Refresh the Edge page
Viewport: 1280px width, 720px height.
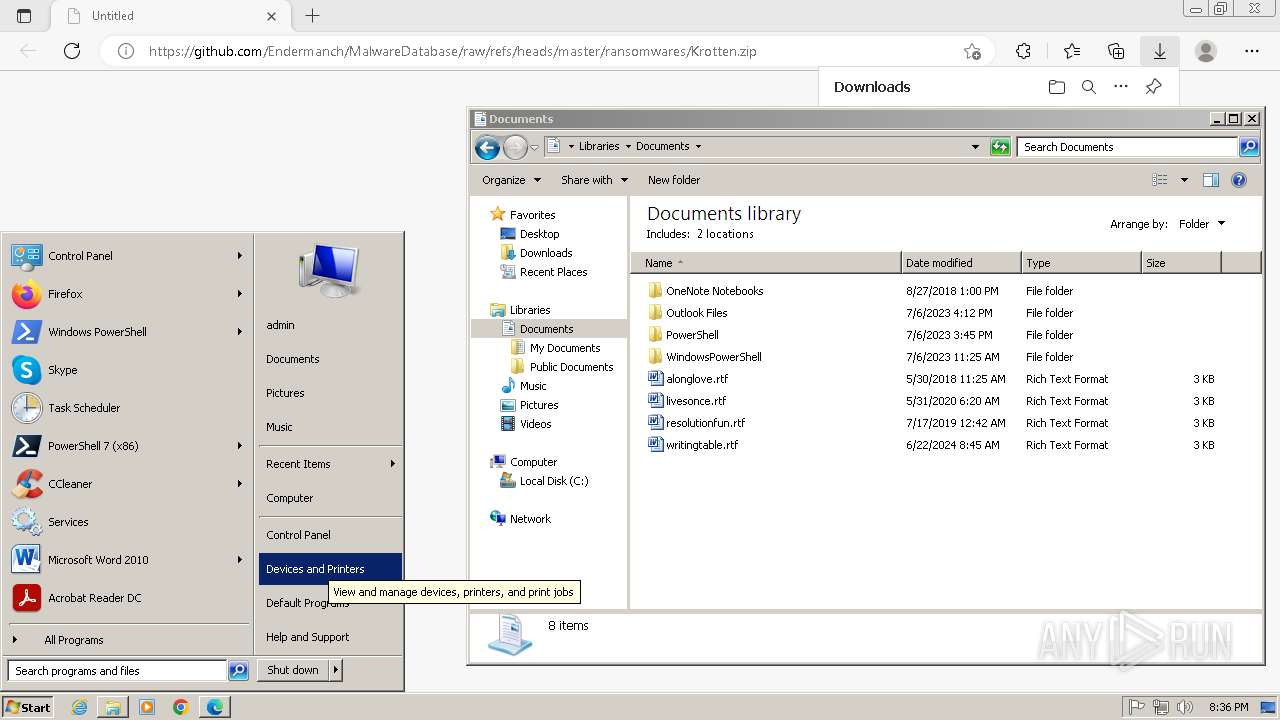(x=72, y=51)
